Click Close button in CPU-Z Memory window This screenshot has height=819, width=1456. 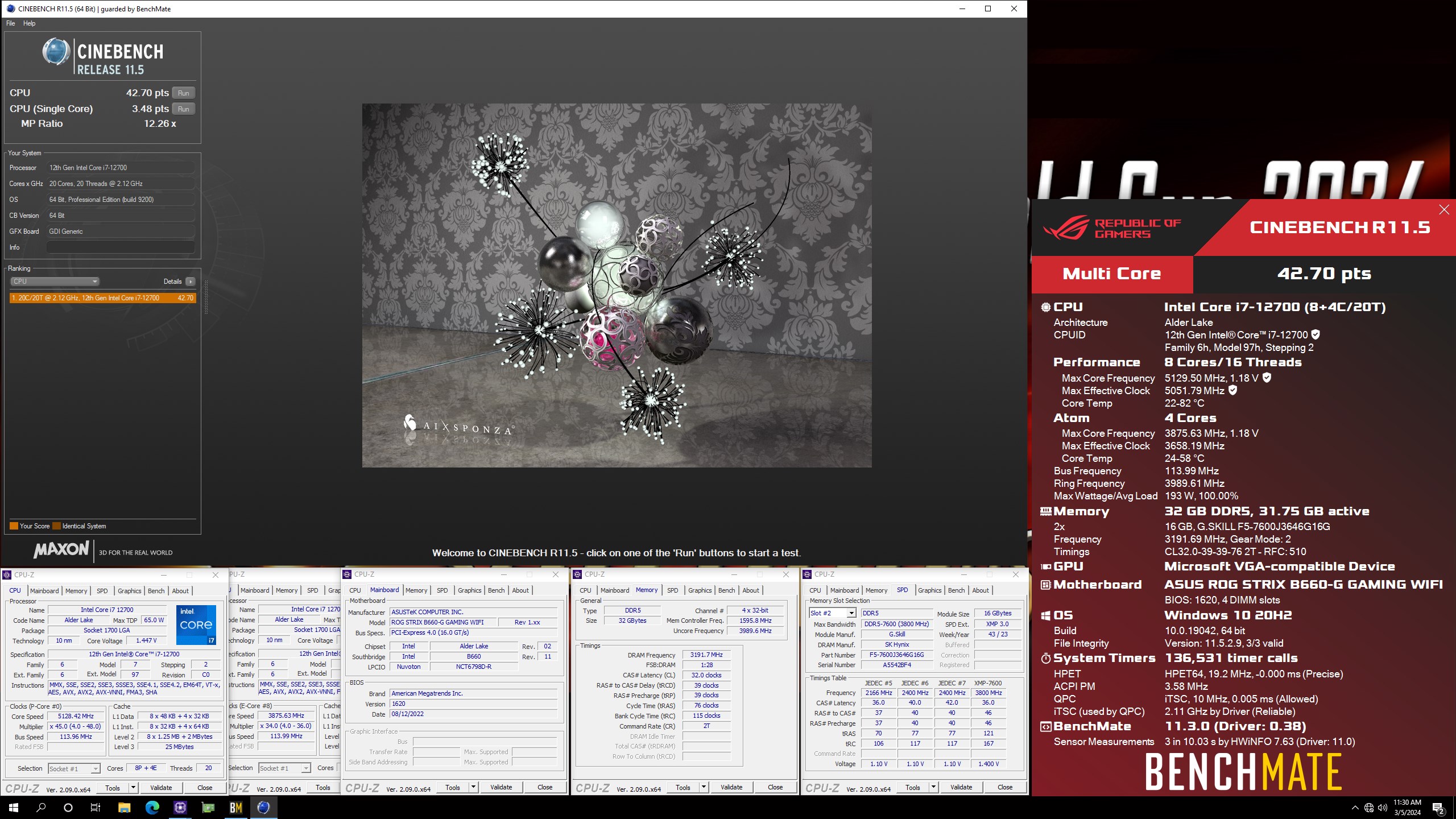click(x=775, y=787)
